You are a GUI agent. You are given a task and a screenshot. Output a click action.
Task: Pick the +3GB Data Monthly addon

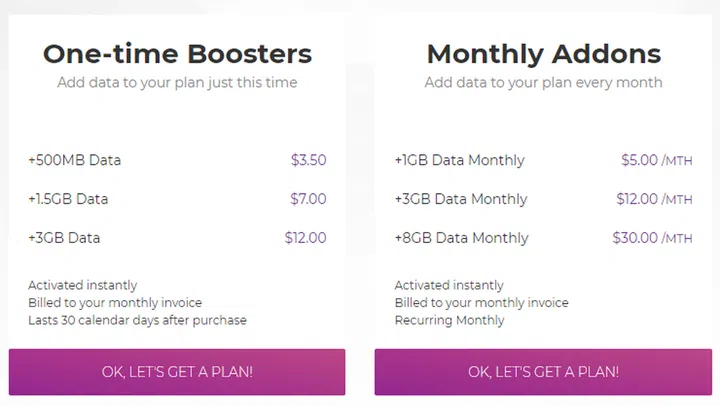[x=459, y=199]
